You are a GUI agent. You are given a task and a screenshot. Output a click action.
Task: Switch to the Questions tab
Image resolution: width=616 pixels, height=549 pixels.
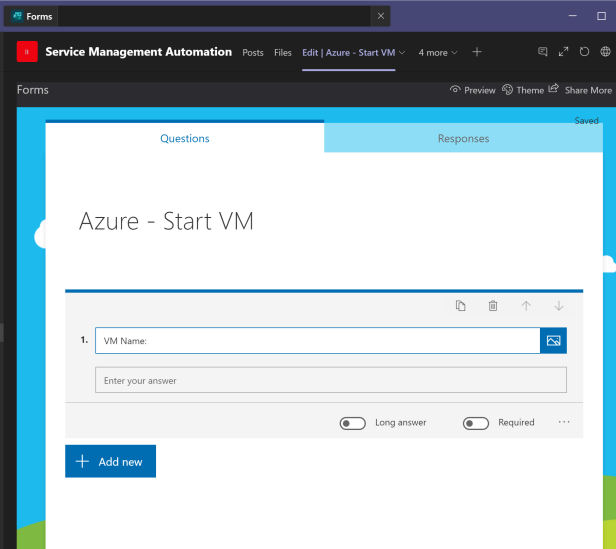pyautogui.click(x=185, y=138)
